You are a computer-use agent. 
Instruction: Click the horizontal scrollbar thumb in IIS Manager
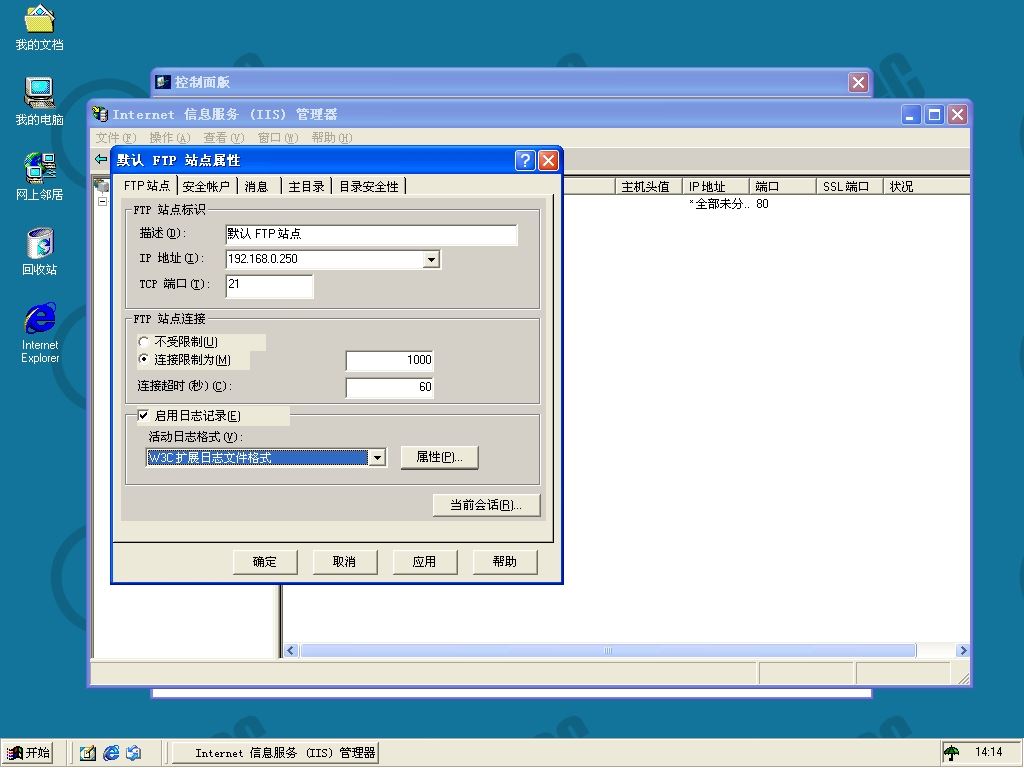608,650
